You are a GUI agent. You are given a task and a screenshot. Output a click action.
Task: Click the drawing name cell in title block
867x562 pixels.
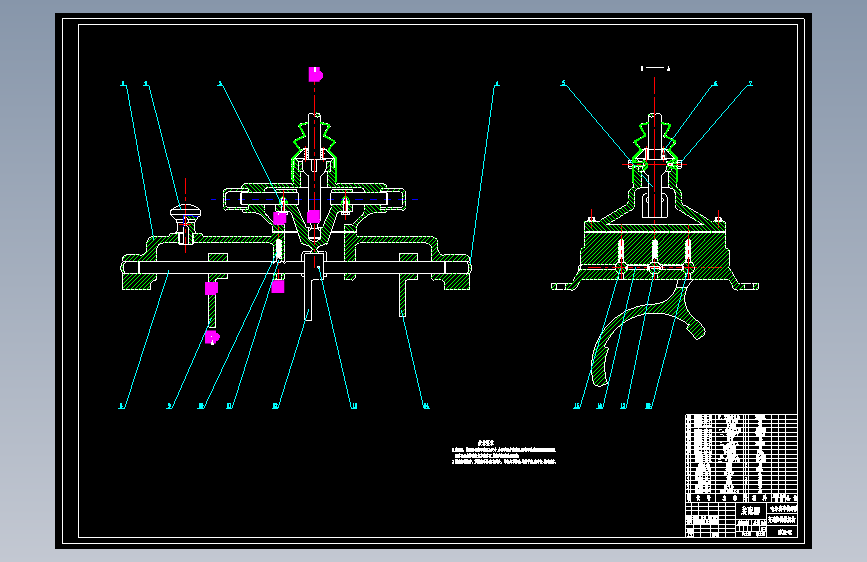(751, 511)
